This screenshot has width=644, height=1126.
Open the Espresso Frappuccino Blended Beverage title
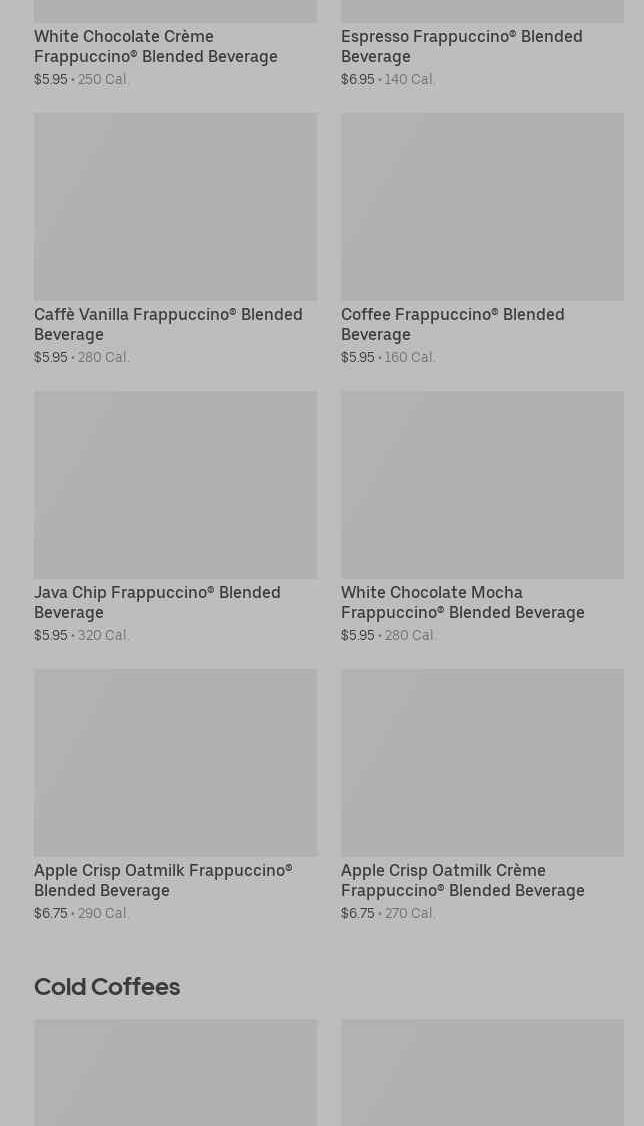[x=461, y=46]
